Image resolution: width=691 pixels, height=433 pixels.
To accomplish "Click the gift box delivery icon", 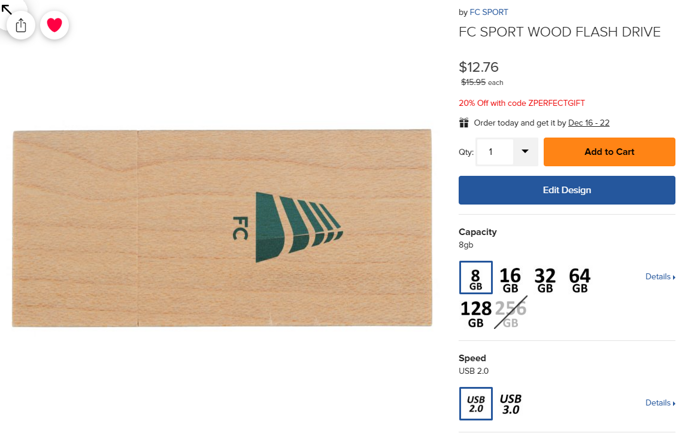I will click(x=464, y=123).
